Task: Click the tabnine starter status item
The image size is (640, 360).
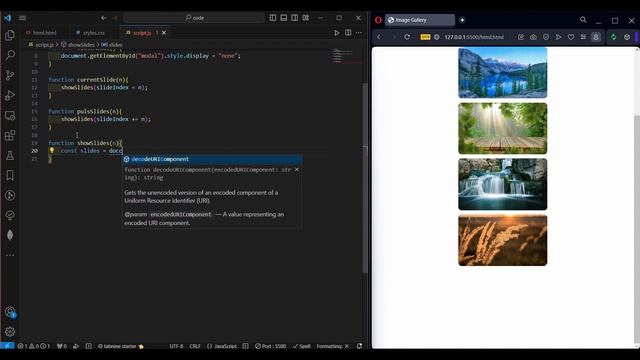Action: [x=121, y=346]
